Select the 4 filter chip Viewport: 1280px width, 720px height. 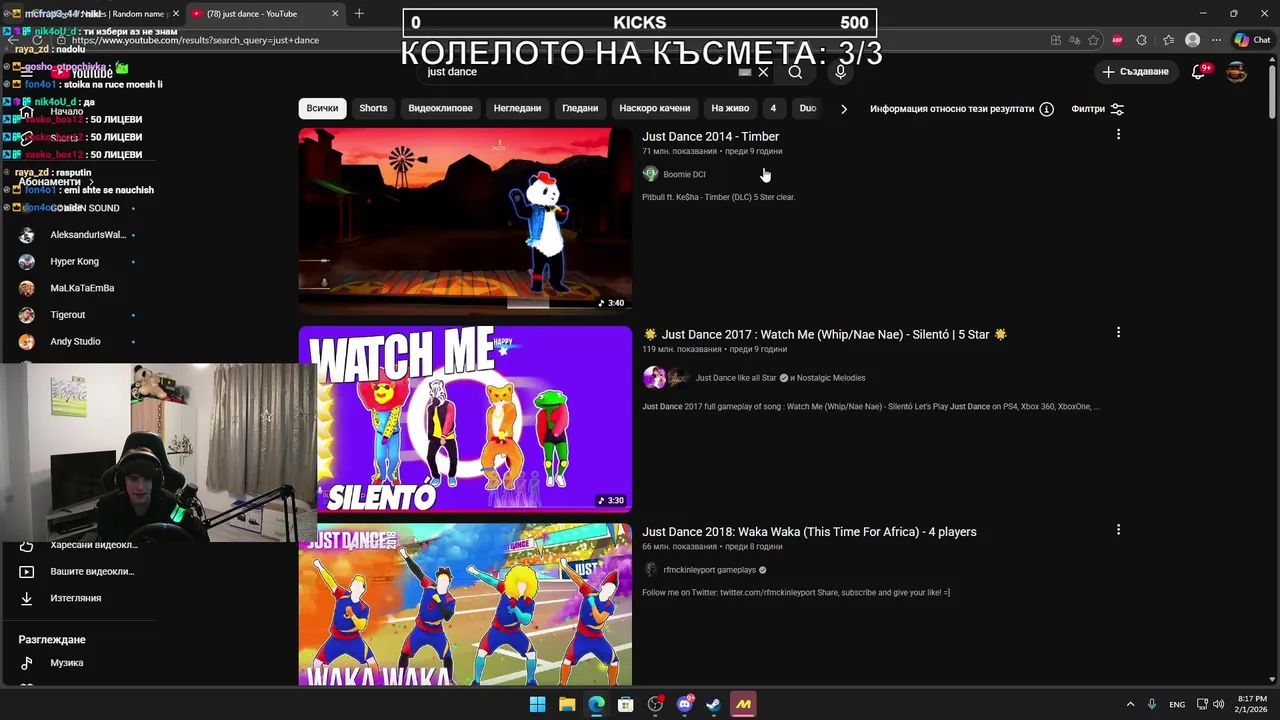pos(773,108)
